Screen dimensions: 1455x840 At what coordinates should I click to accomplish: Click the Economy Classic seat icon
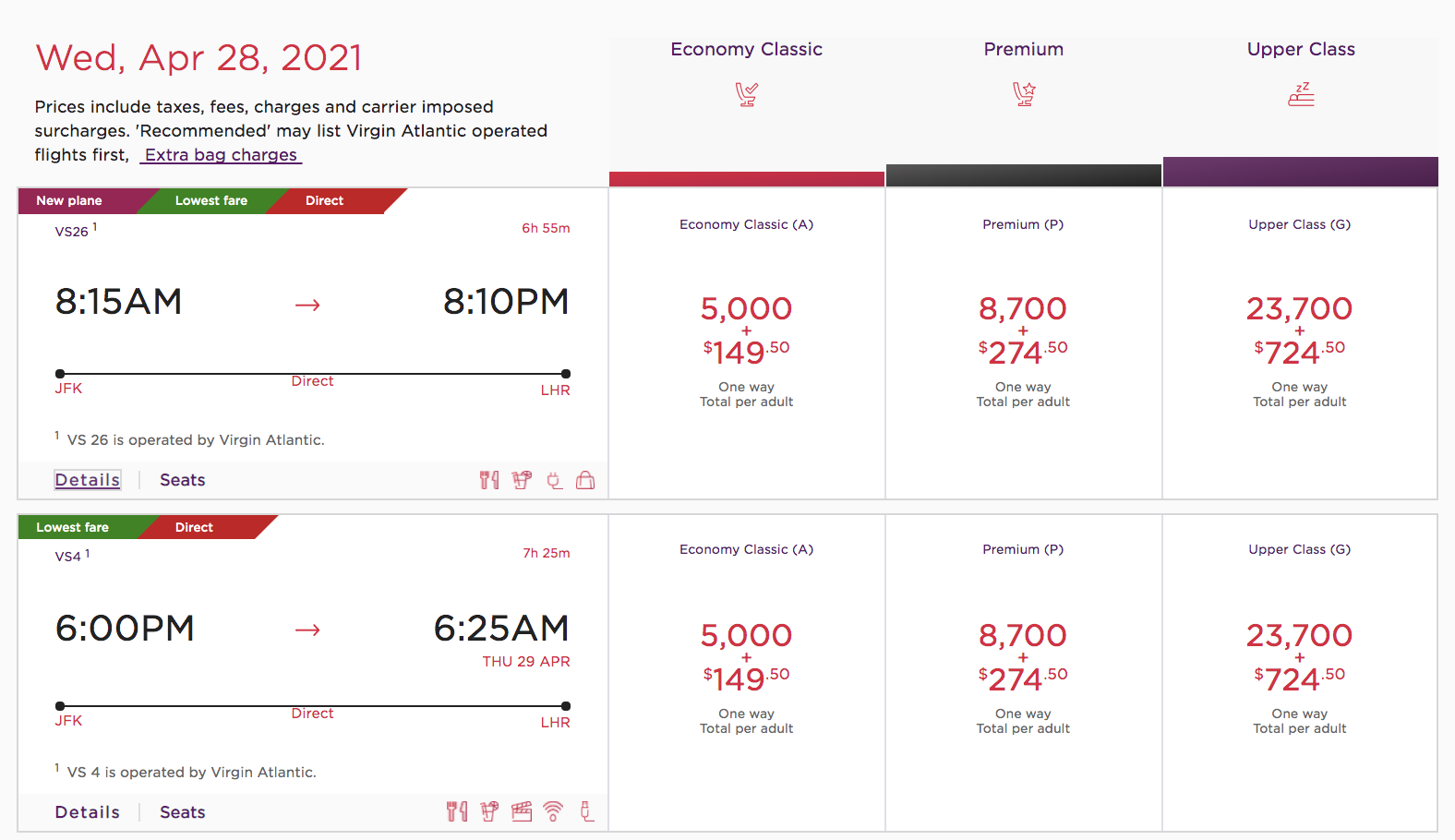(746, 93)
